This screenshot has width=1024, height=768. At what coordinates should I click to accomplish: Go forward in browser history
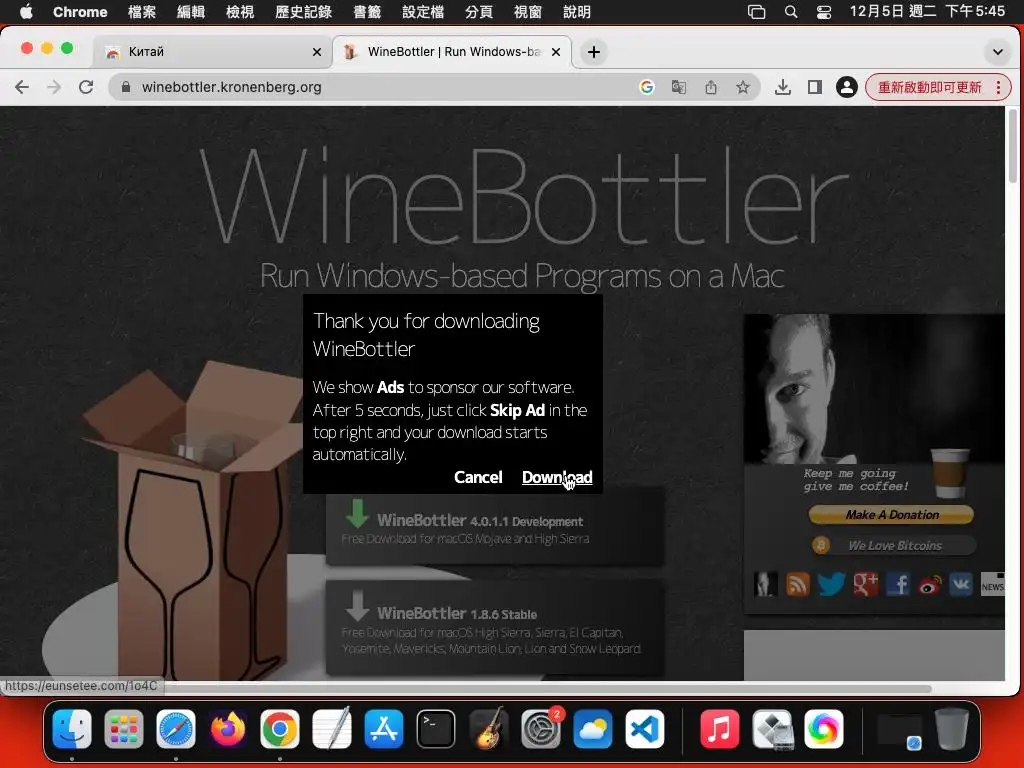tap(54, 87)
